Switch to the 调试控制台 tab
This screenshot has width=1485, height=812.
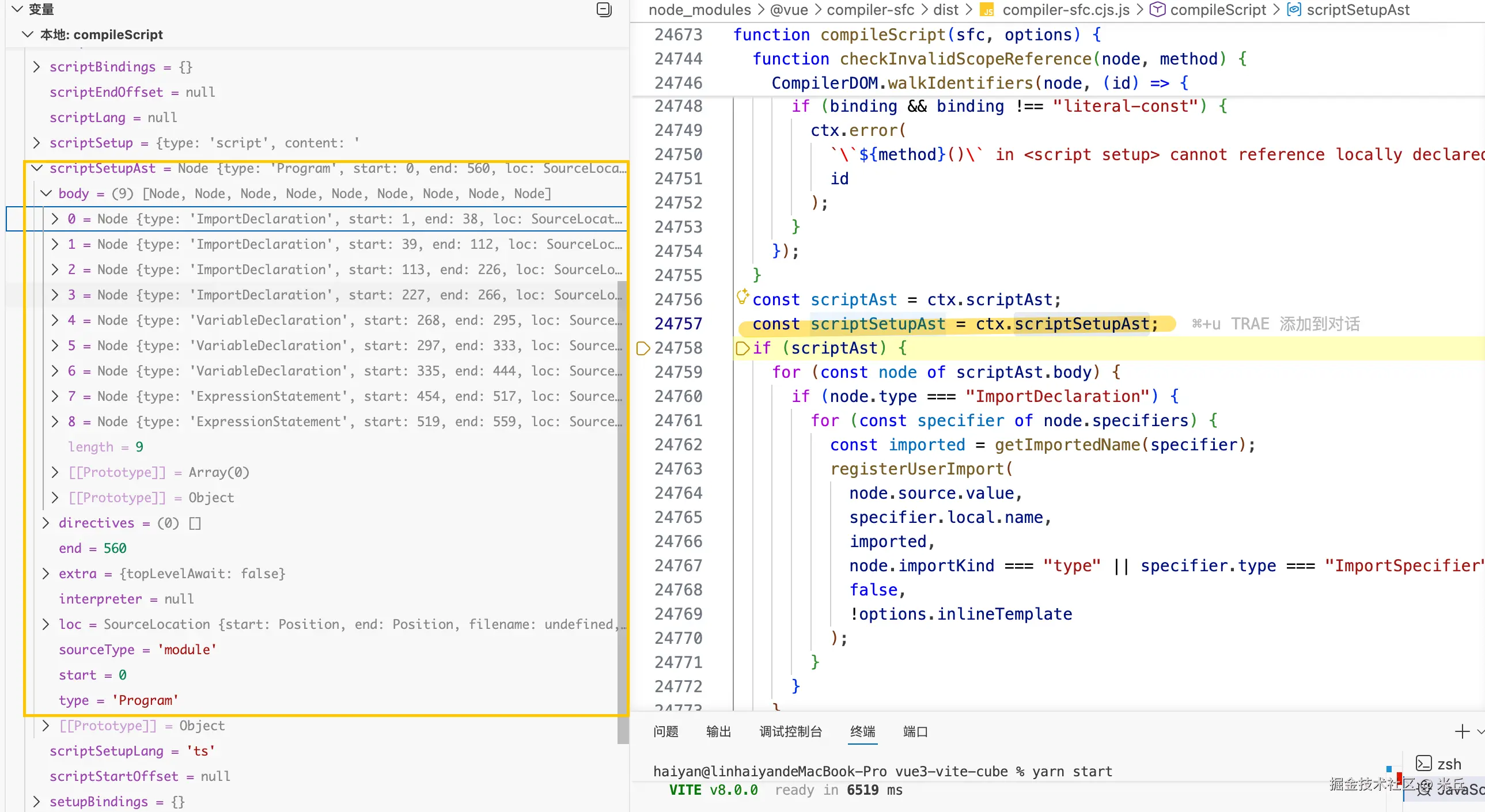[x=790, y=731]
